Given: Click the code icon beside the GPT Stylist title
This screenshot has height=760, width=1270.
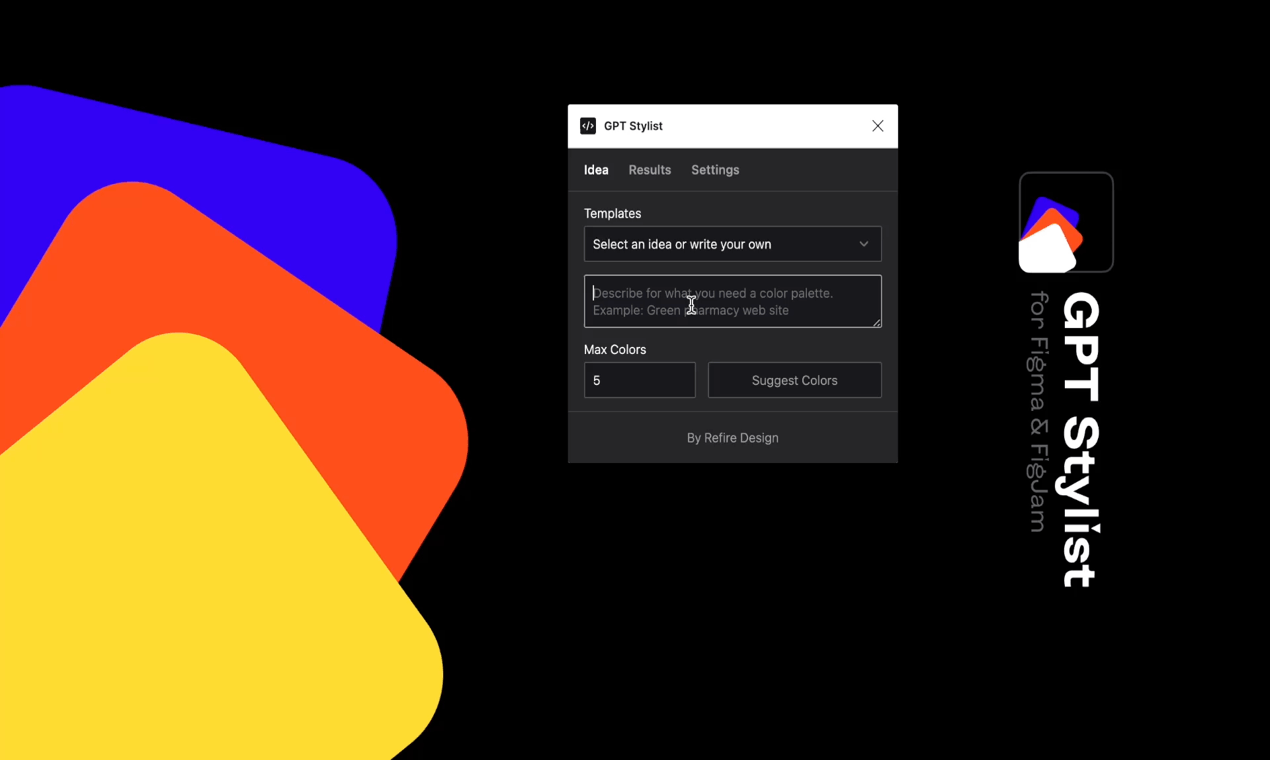Looking at the screenshot, I should coord(588,126).
